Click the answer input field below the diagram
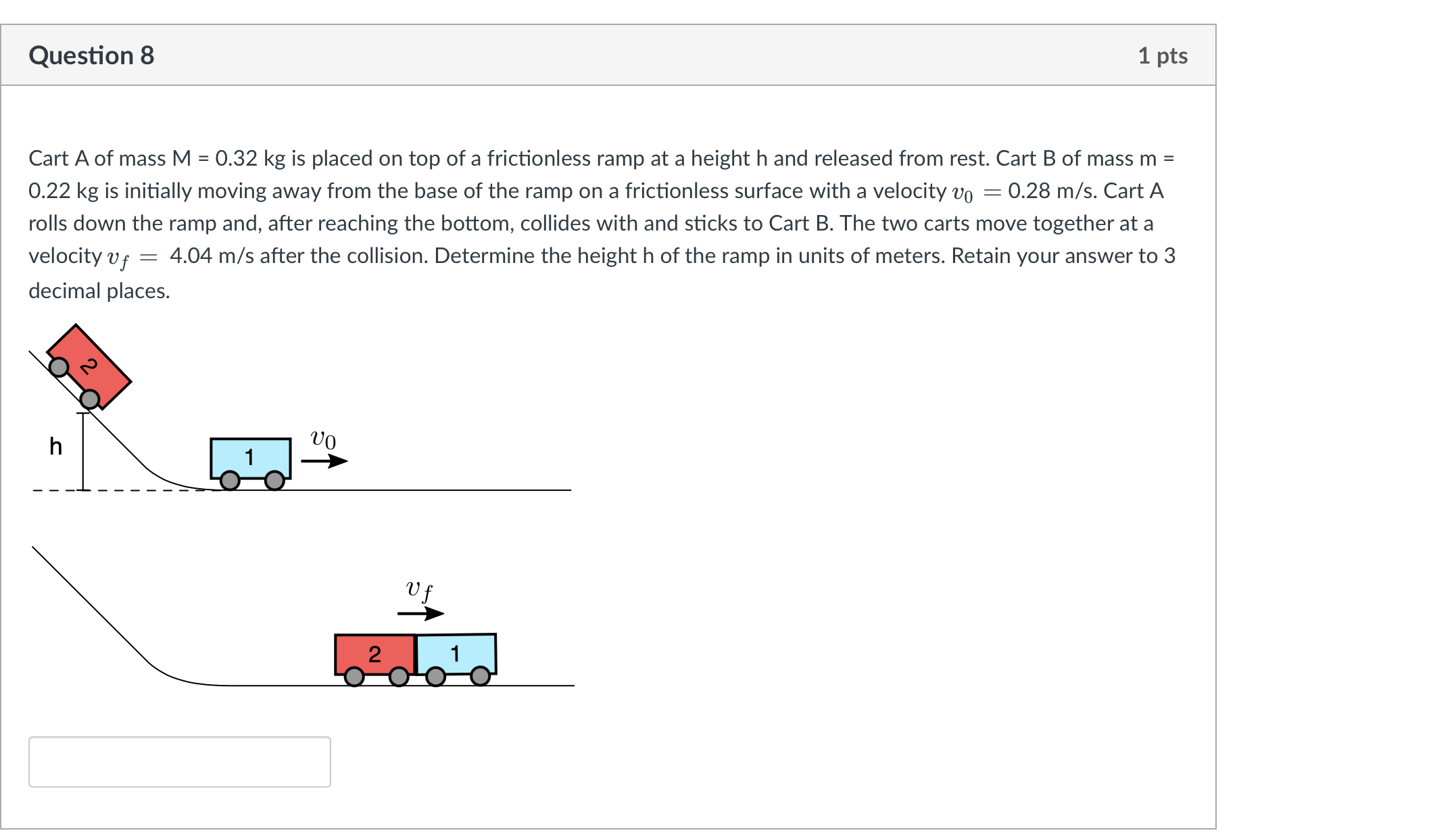1456x837 pixels. point(179,762)
